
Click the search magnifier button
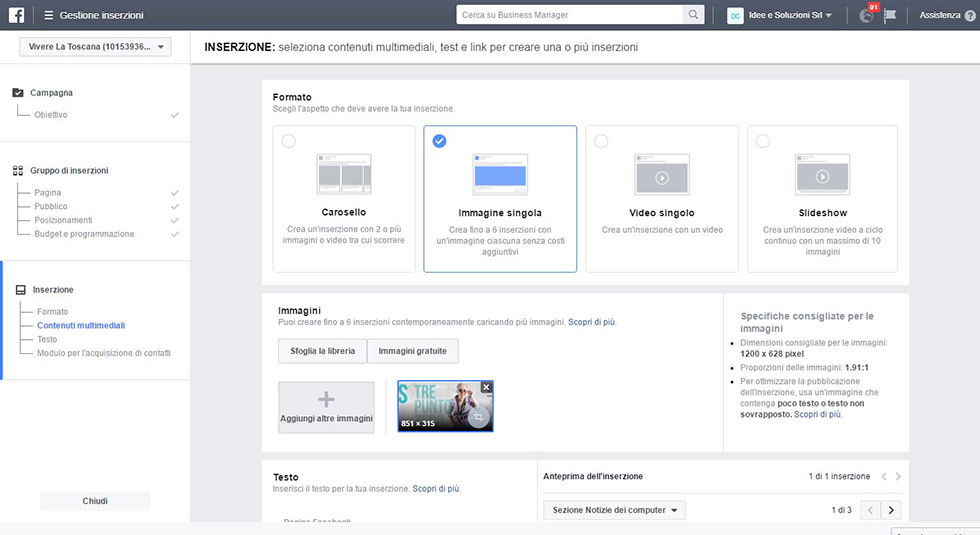point(693,14)
